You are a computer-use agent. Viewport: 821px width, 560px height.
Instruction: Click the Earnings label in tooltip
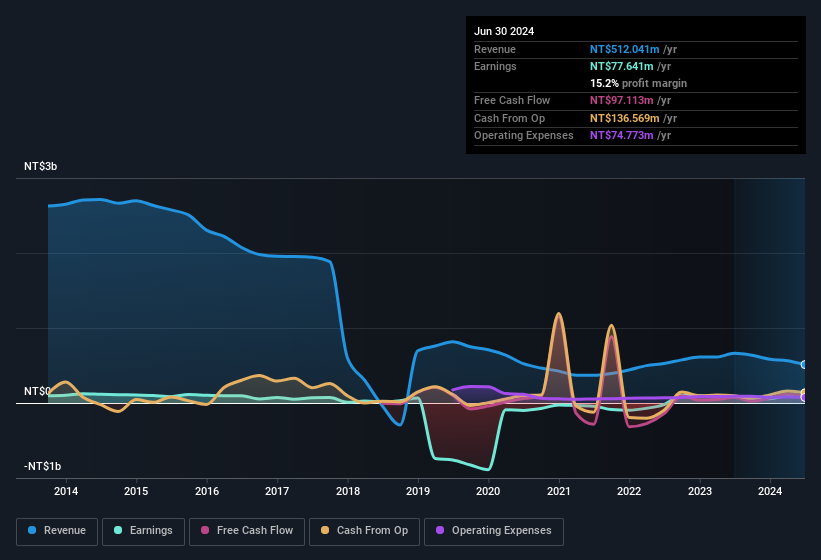(x=495, y=66)
